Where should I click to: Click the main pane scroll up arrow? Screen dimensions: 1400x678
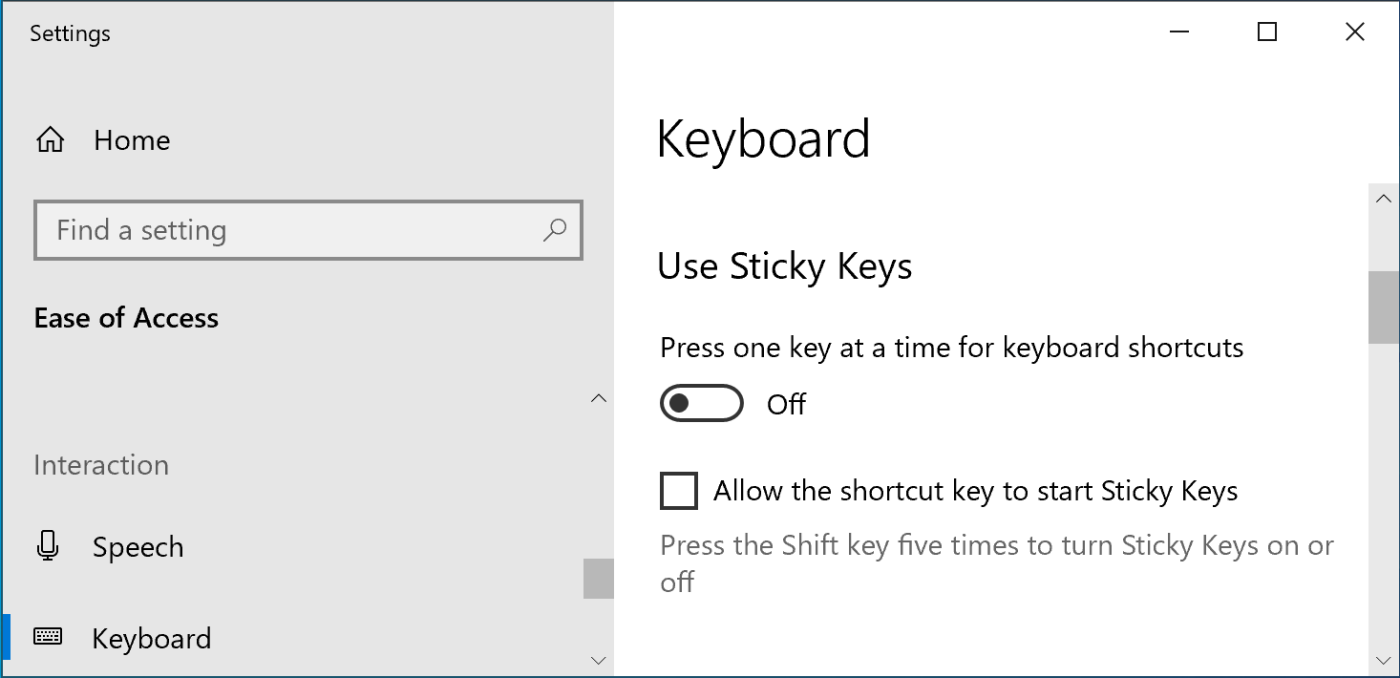(x=1384, y=198)
